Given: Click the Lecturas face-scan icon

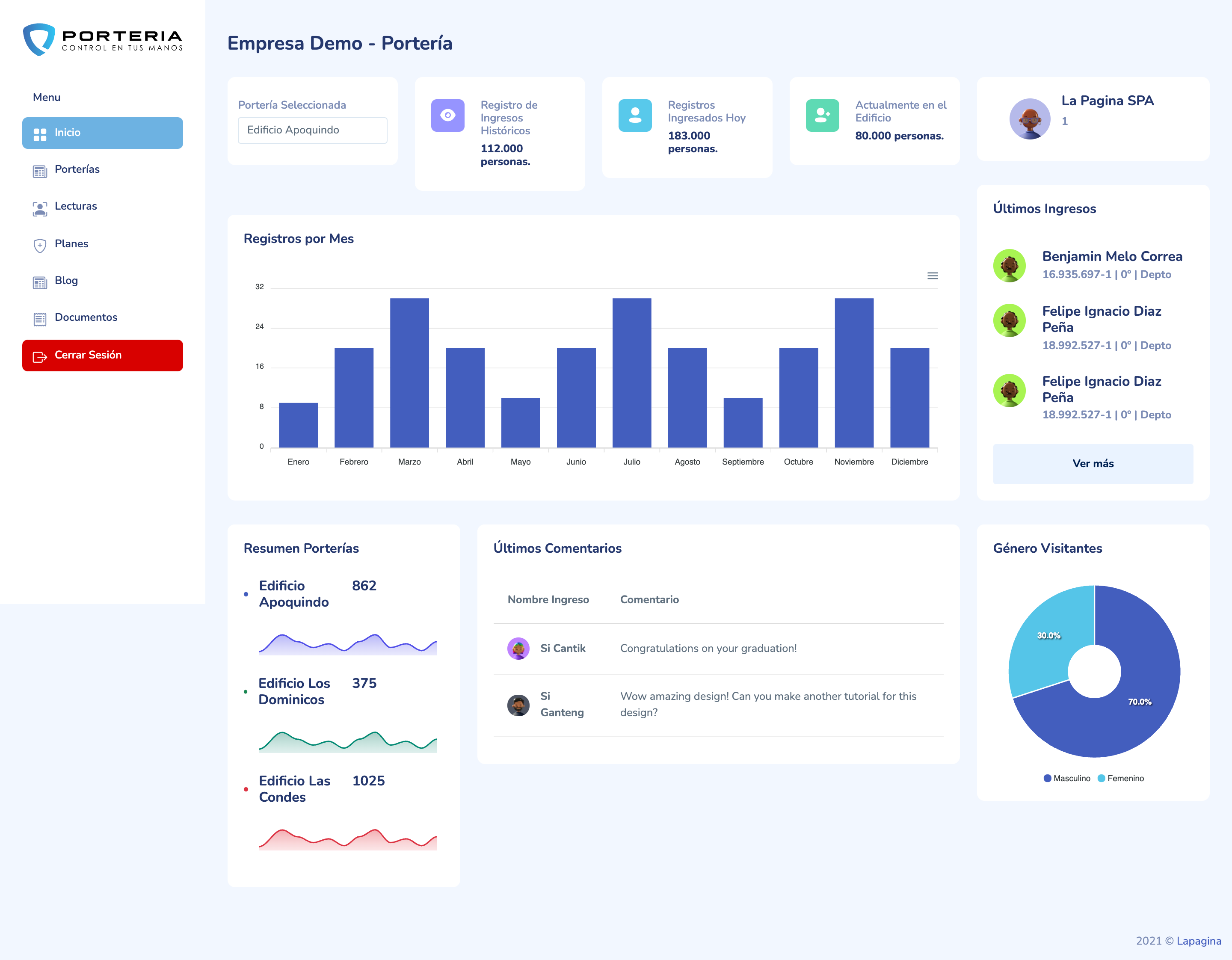Looking at the screenshot, I should [39, 208].
